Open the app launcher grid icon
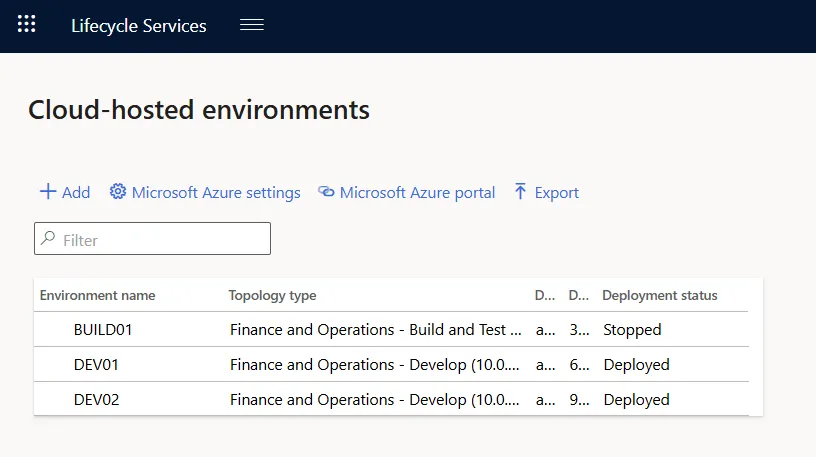 pos(27,24)
